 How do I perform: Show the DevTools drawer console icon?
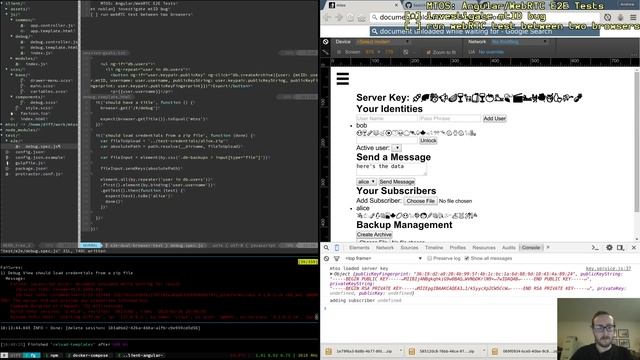[x=595, y=248]
